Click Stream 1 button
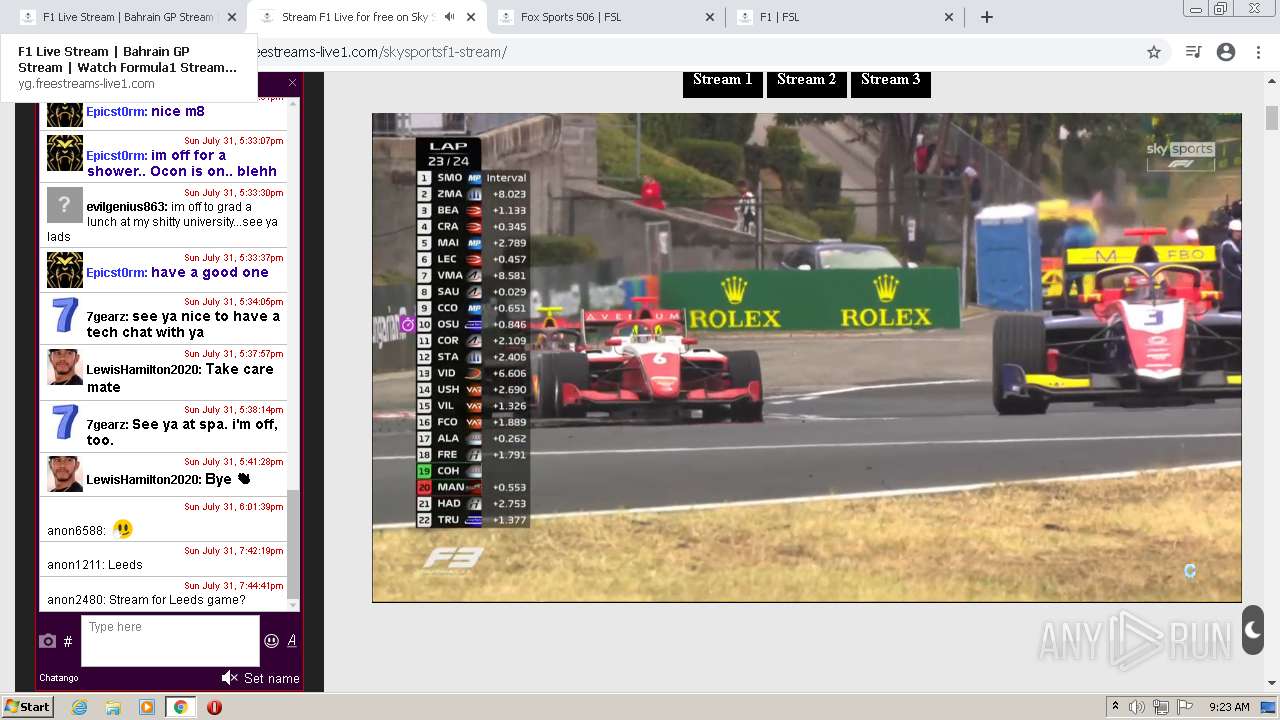 click(723, 80)
